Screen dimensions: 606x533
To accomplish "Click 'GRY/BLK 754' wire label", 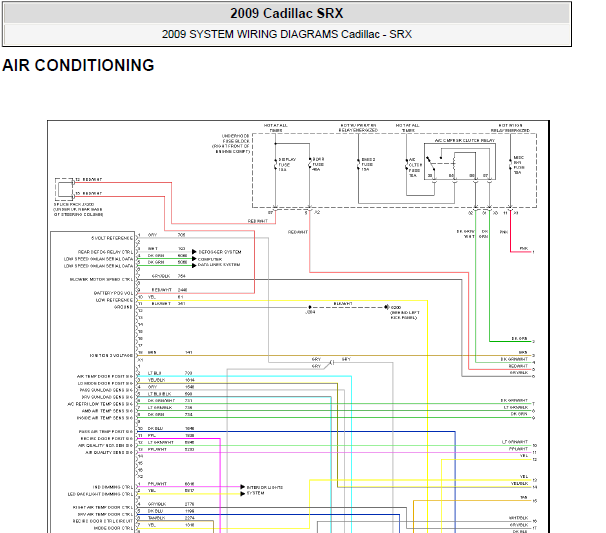I will click(x=168, y=276).
